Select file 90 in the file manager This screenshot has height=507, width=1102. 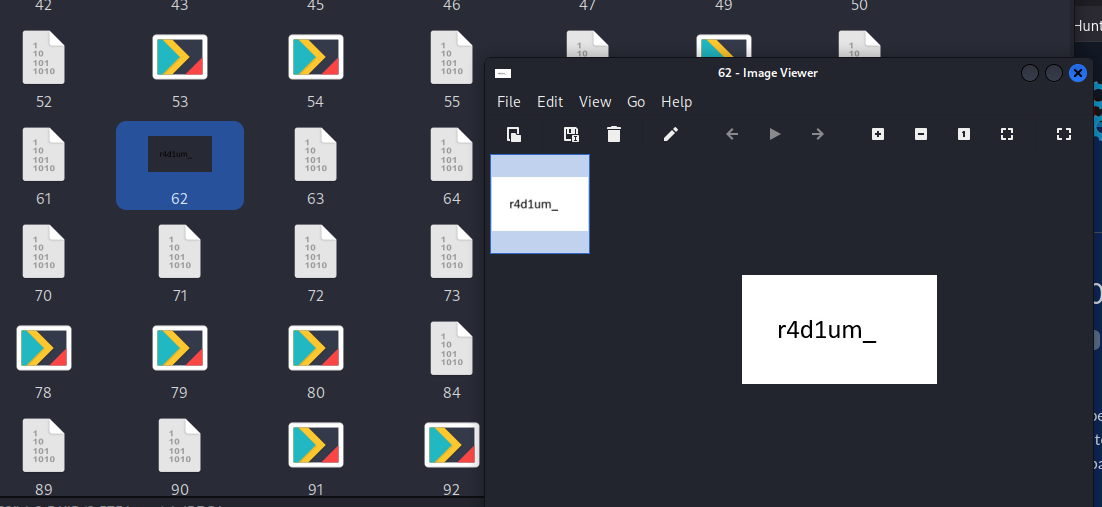click(x=180, y=457)
